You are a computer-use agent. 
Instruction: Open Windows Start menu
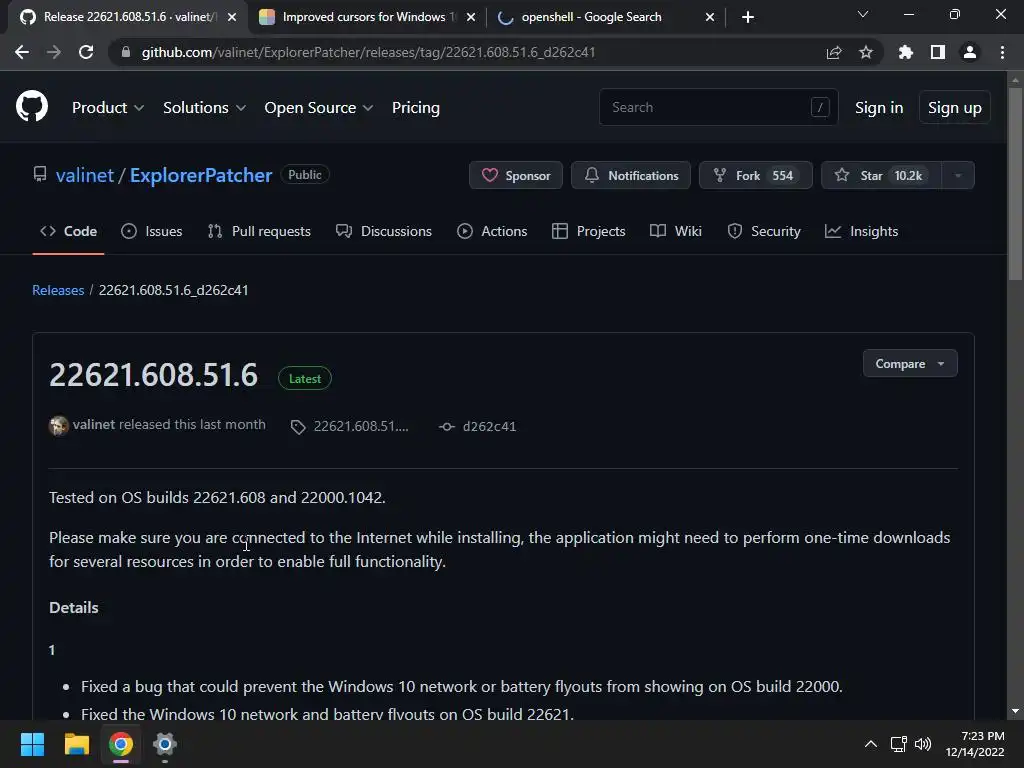[32, 744]
